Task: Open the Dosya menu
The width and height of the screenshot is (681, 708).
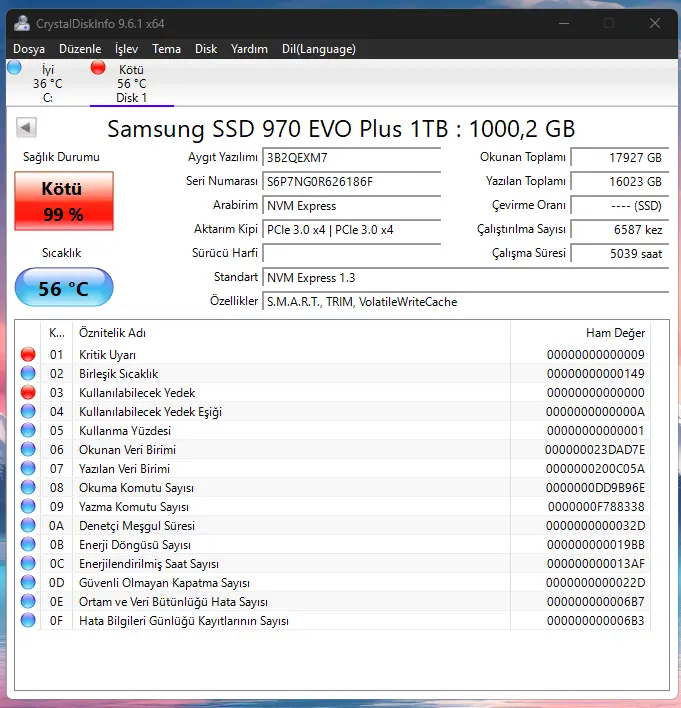Action: point(29,49)
